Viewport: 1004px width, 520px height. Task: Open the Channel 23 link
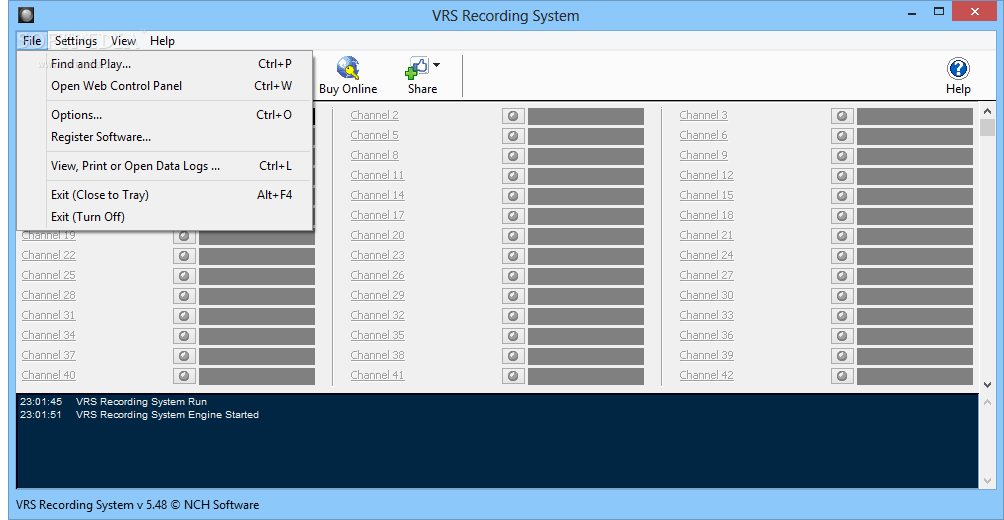point(378,255)
